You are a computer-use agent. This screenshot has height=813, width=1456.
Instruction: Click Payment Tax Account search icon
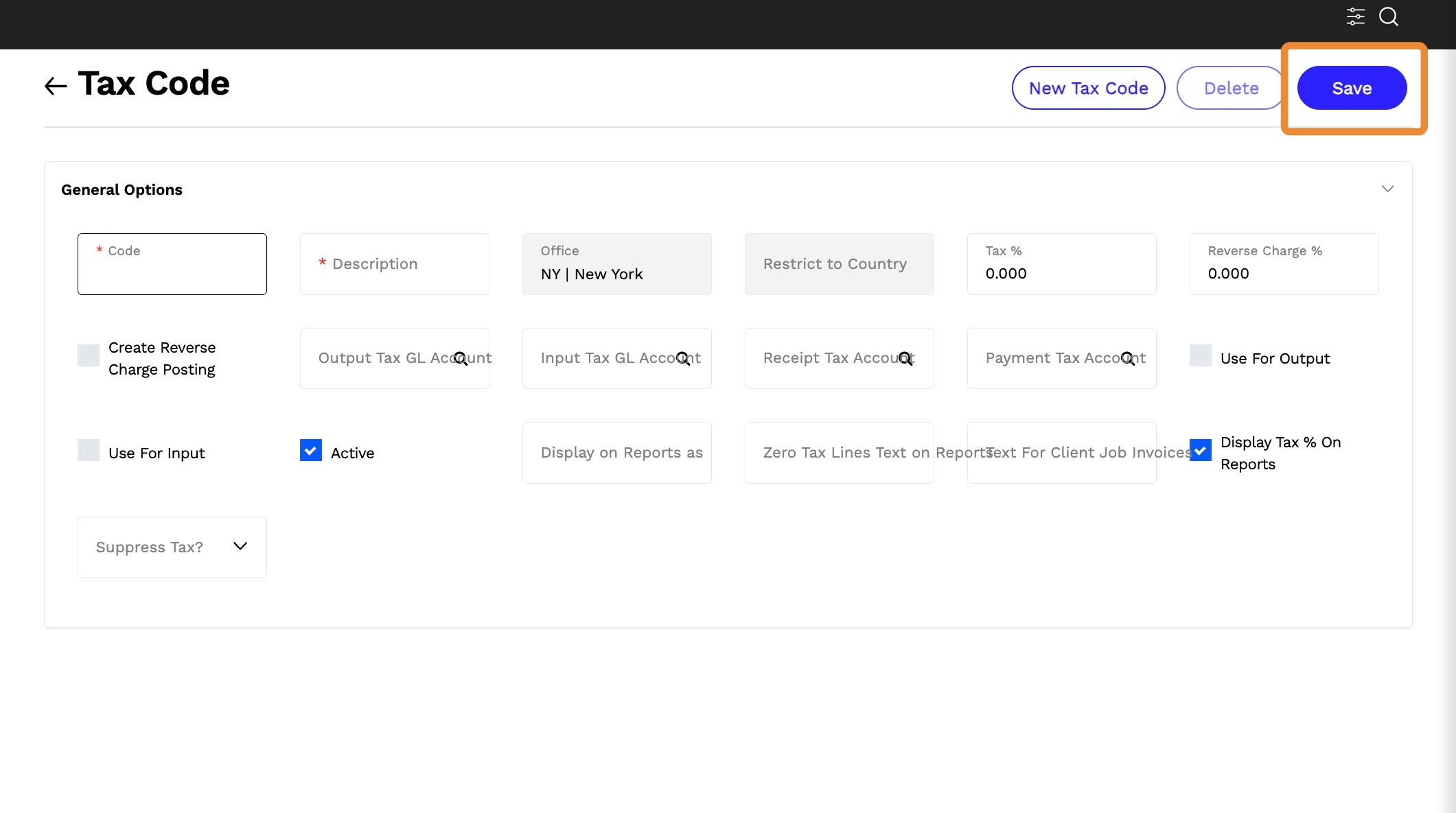pyautogui.click(x=1128, y=358)
